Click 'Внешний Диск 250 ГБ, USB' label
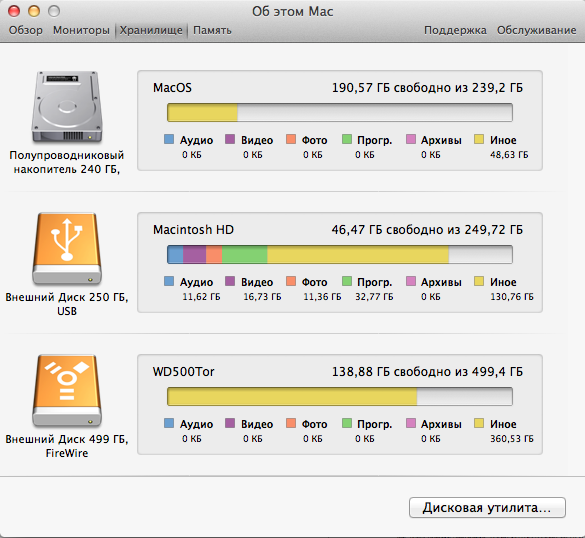Image resolution: width=585 pixels, height=538 pixels. click(67, 304)
